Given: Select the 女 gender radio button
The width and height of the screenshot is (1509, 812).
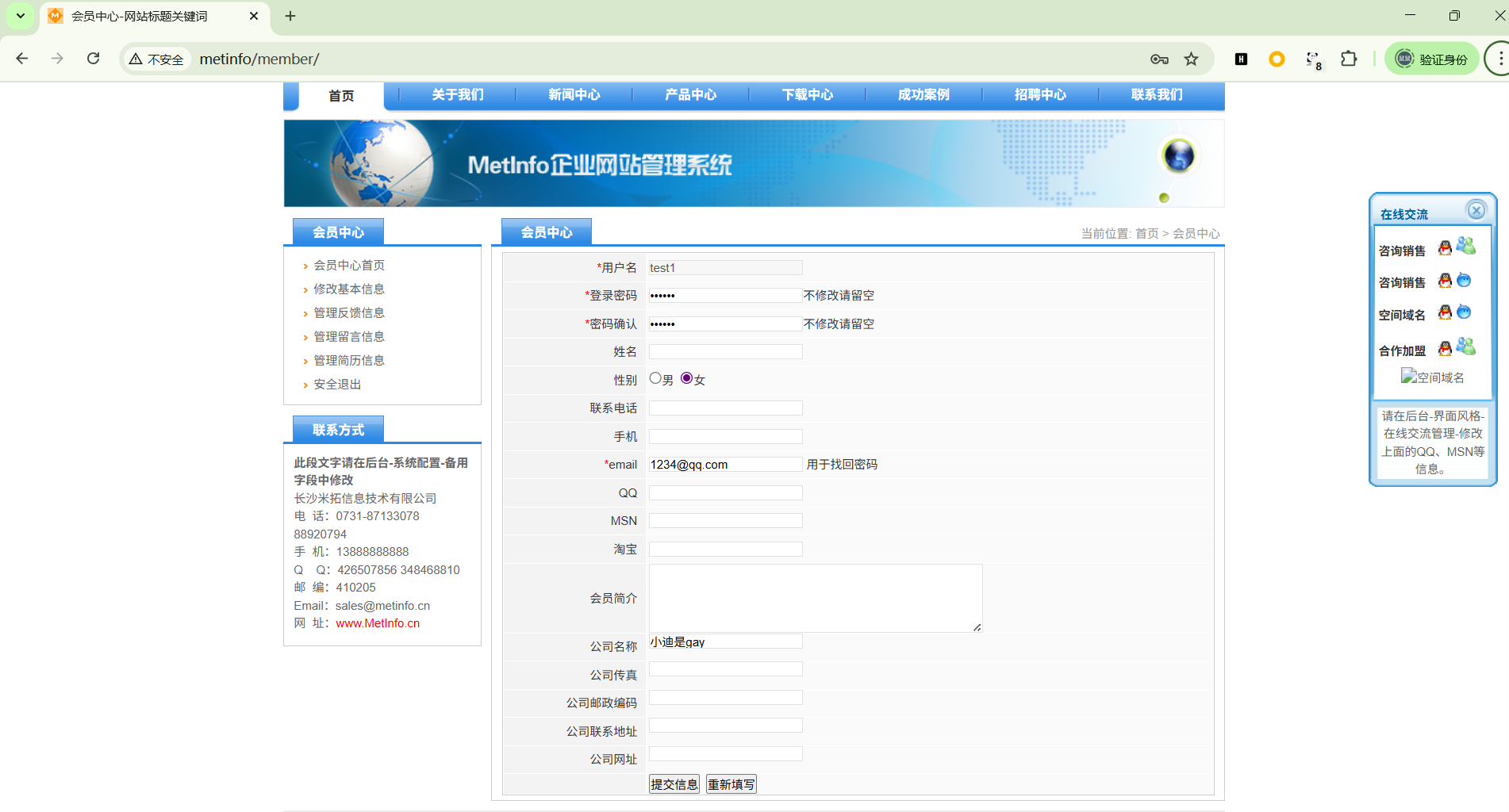Looking at the screenshot, I should tap(687, 378).
